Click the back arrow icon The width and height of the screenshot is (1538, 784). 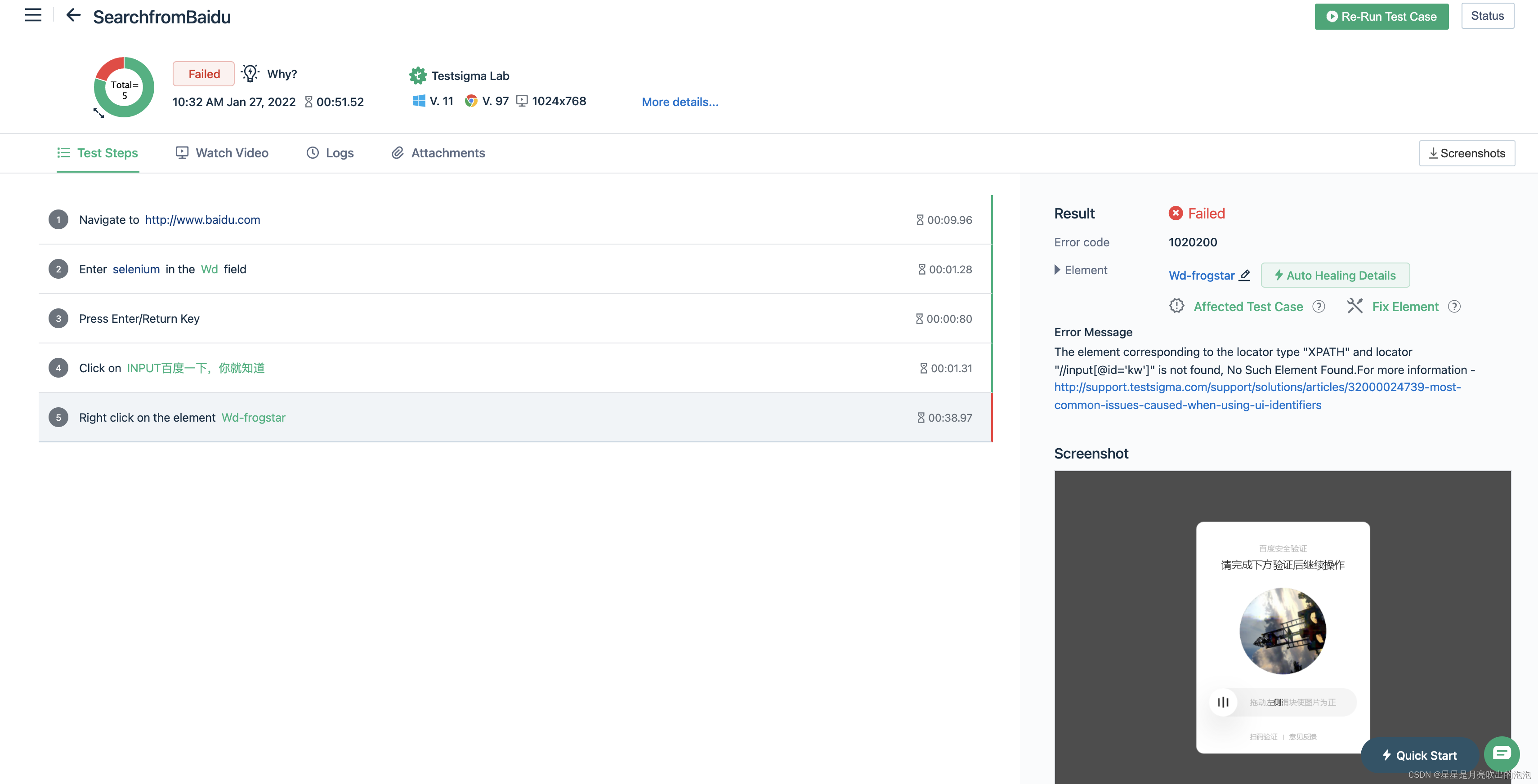pos(73,16)
